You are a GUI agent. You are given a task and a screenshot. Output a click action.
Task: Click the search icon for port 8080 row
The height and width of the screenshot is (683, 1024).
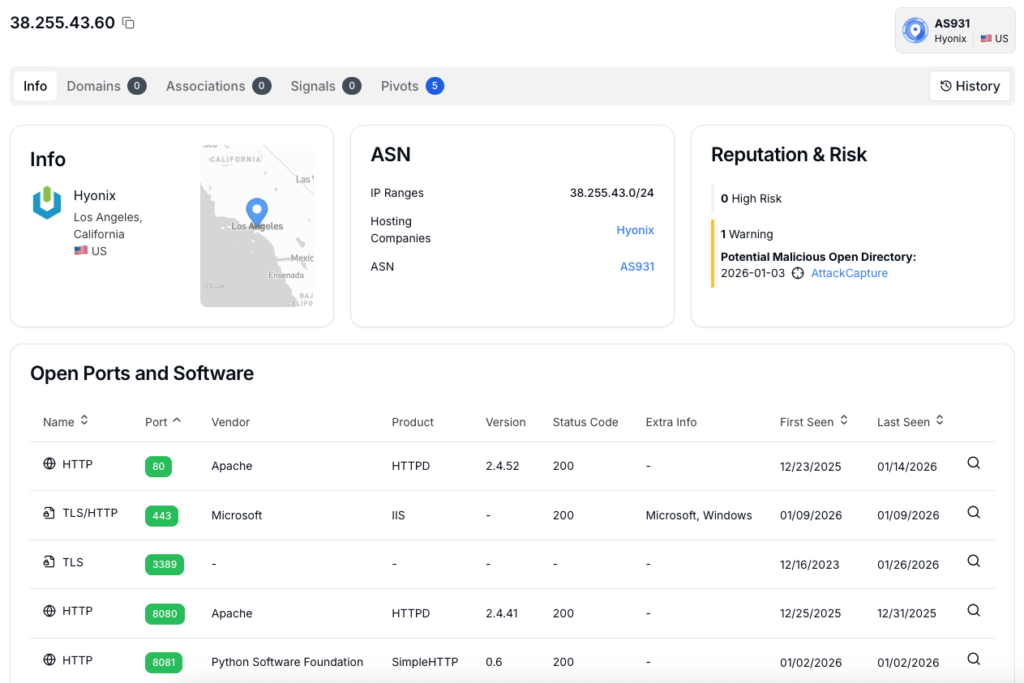(973, 611)
